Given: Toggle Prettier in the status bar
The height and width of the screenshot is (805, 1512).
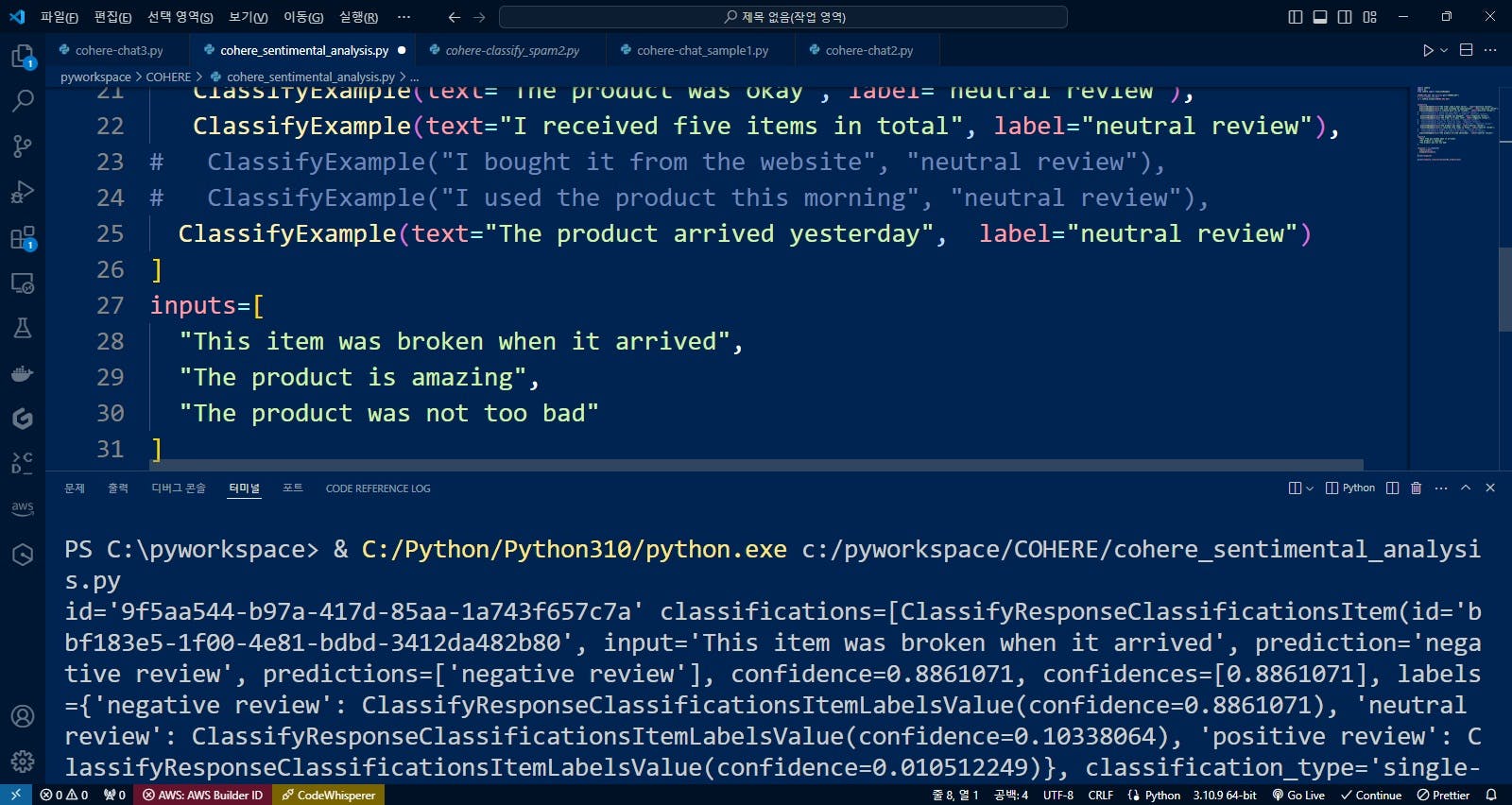Looking at the screenshot, I should [1443, 795].
